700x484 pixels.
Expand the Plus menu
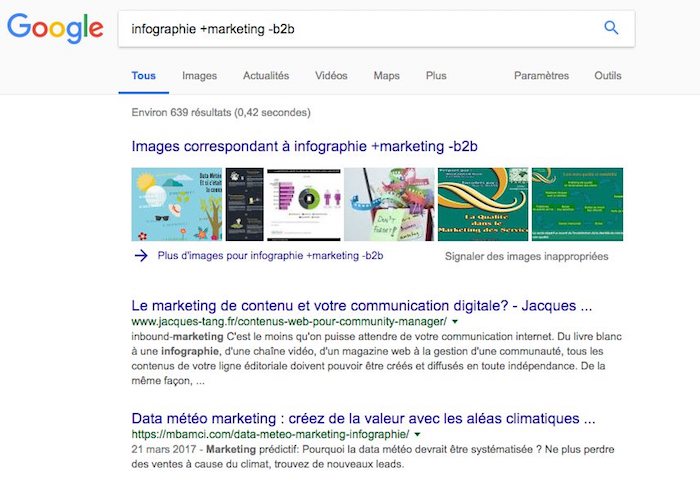pos(436,76)
